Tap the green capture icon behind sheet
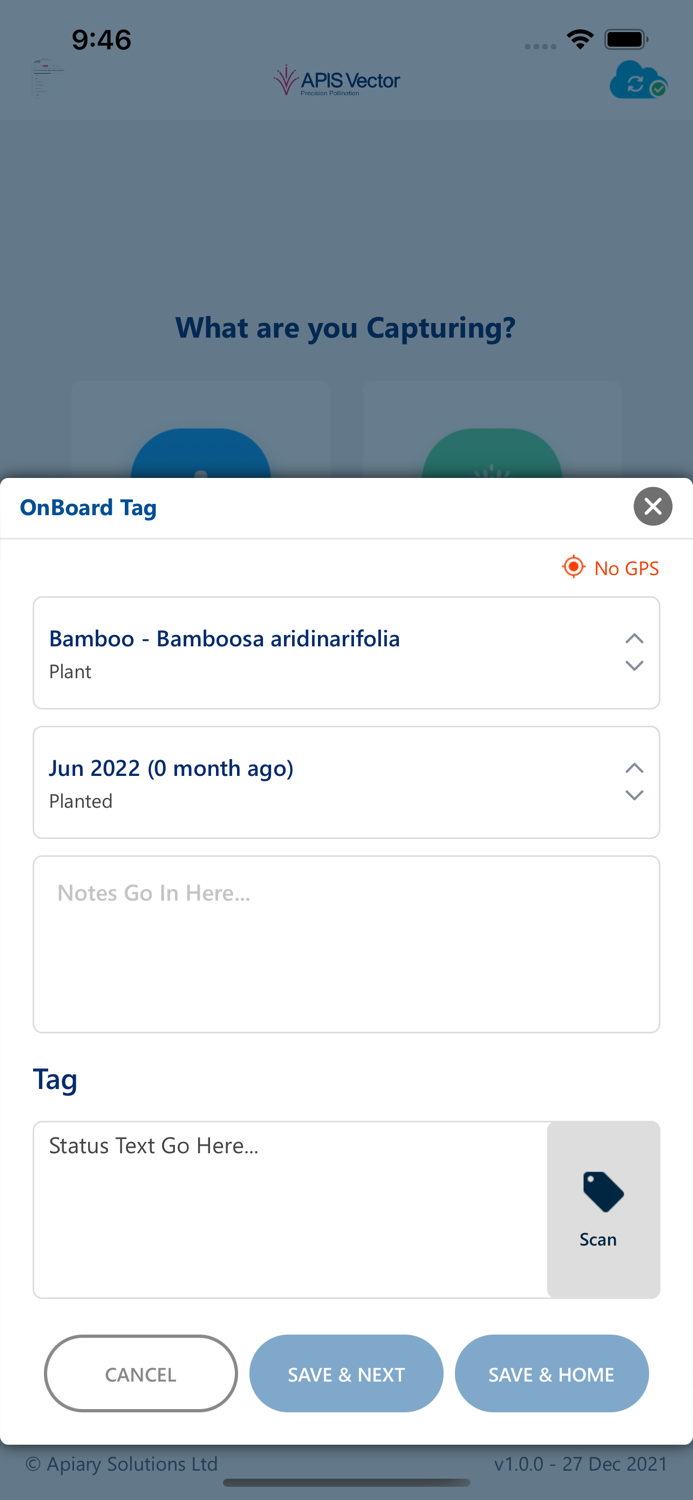The width and height of the screenshot is (693, 1500). pyautogui.click(x=491, y=456)
